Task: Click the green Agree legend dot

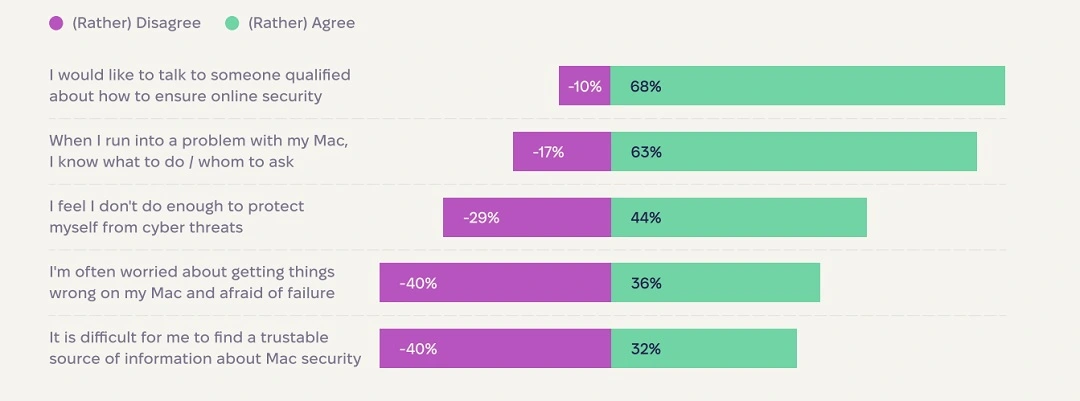Action: point(232,23)
